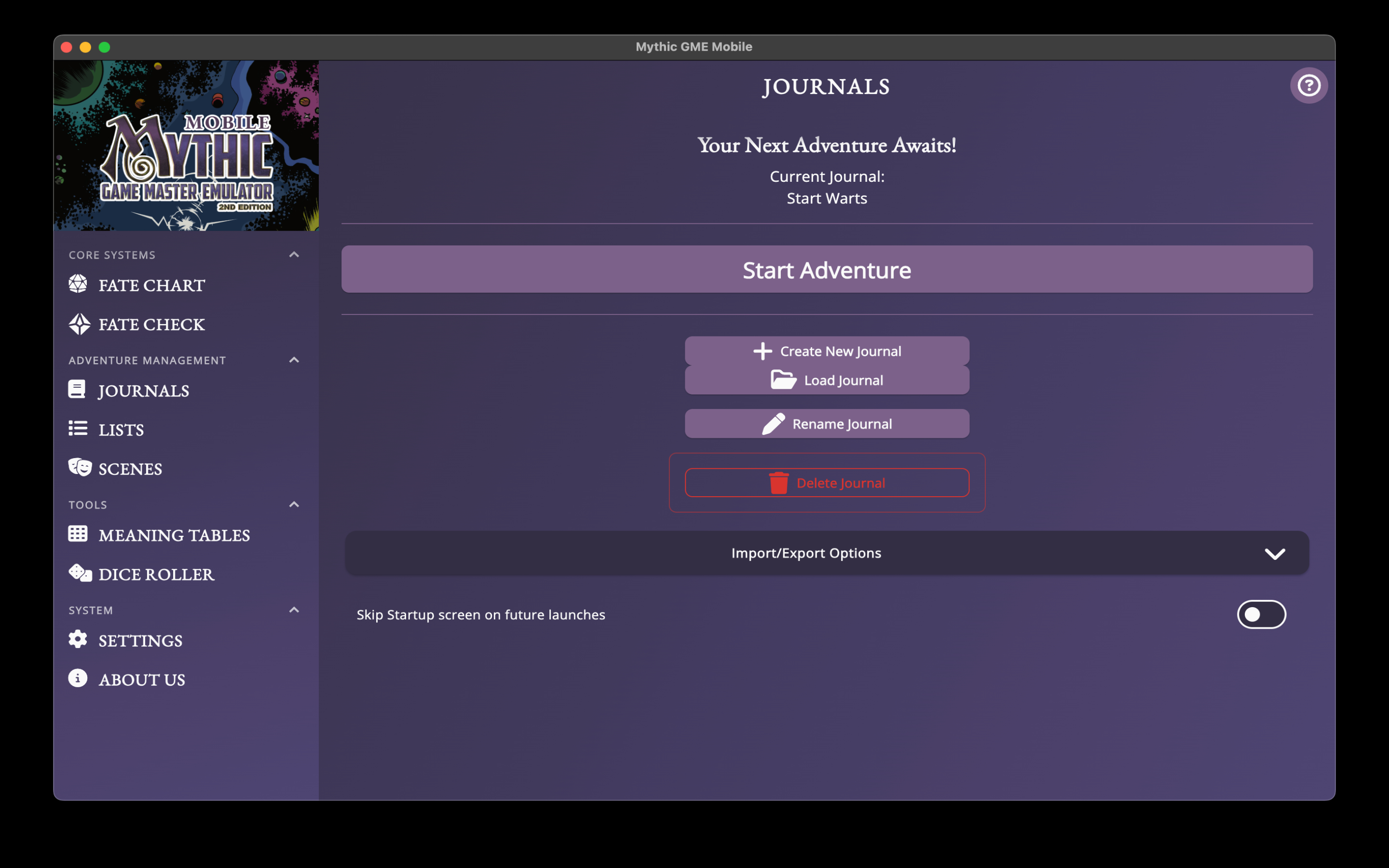This screenshot has height=868, width=1389.
Task: Click the Lists bullet icon
Action: click(x=78, y=428)
